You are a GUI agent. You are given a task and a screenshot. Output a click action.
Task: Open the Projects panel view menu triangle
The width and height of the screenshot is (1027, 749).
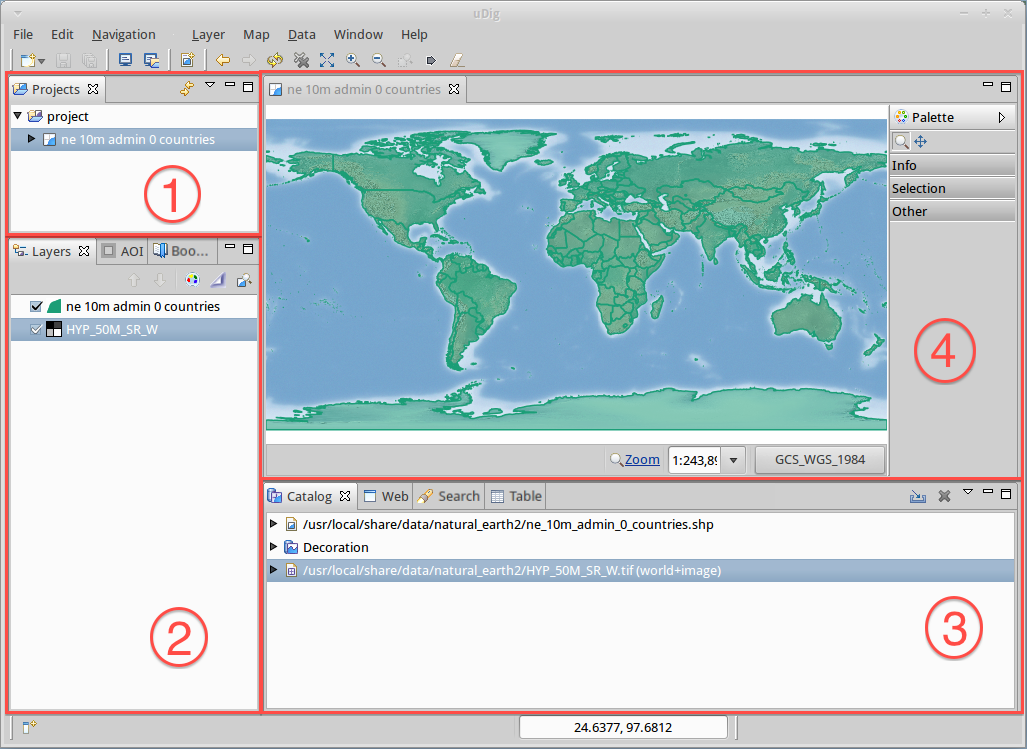210,85
